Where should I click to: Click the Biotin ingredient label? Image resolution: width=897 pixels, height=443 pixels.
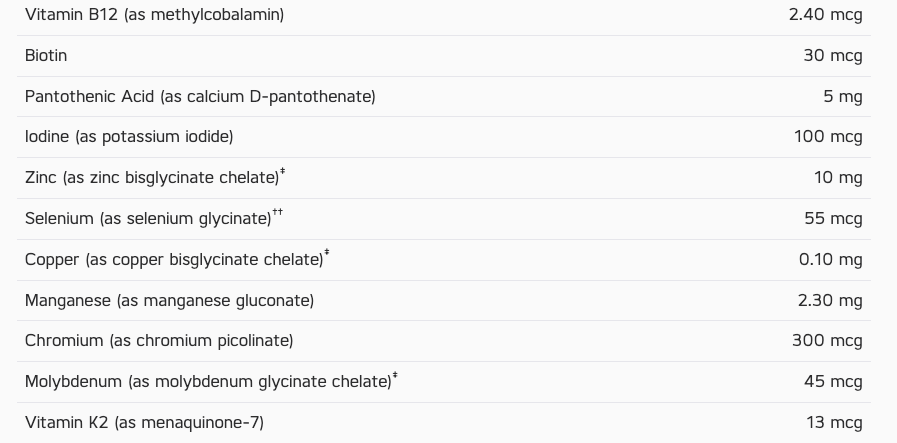click(x=46, y=56)
